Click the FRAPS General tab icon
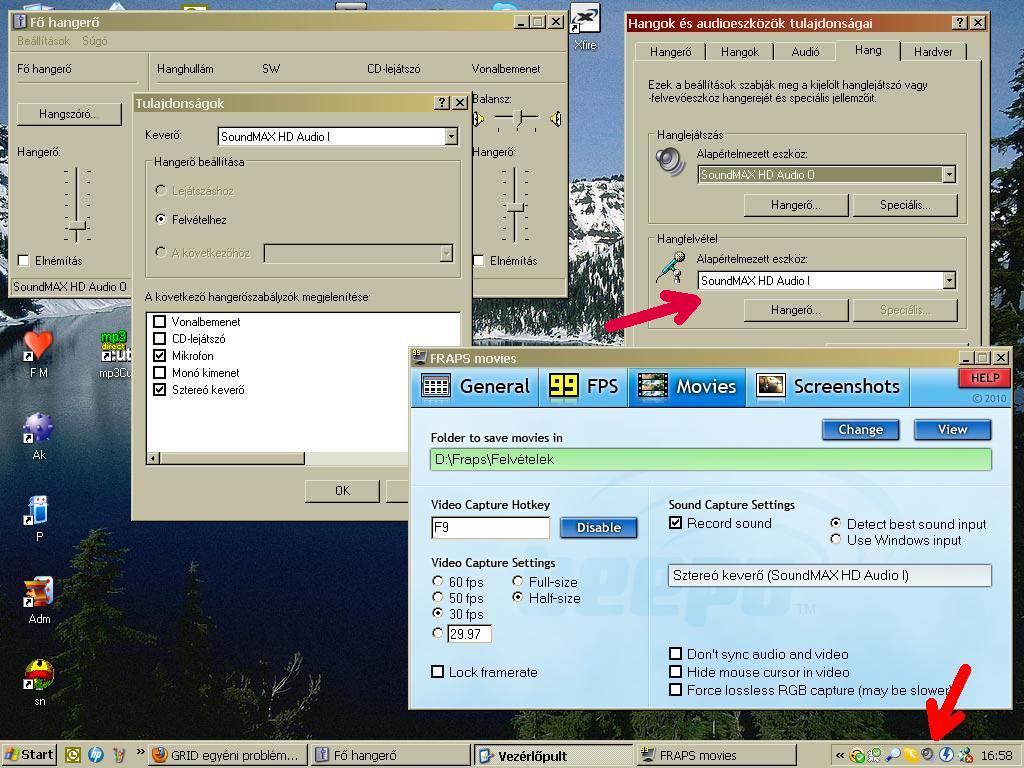1024x768 pixels. click(436, 386)
